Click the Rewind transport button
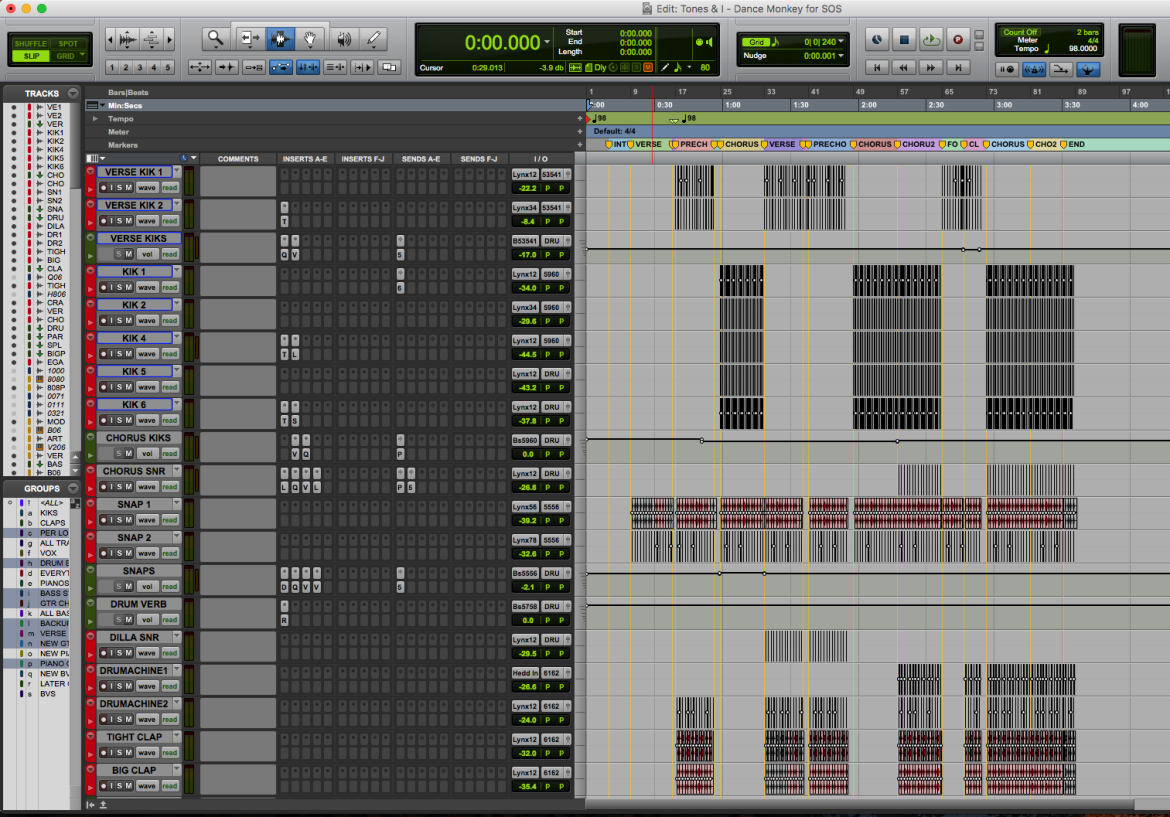 click(x=904, y=68)
